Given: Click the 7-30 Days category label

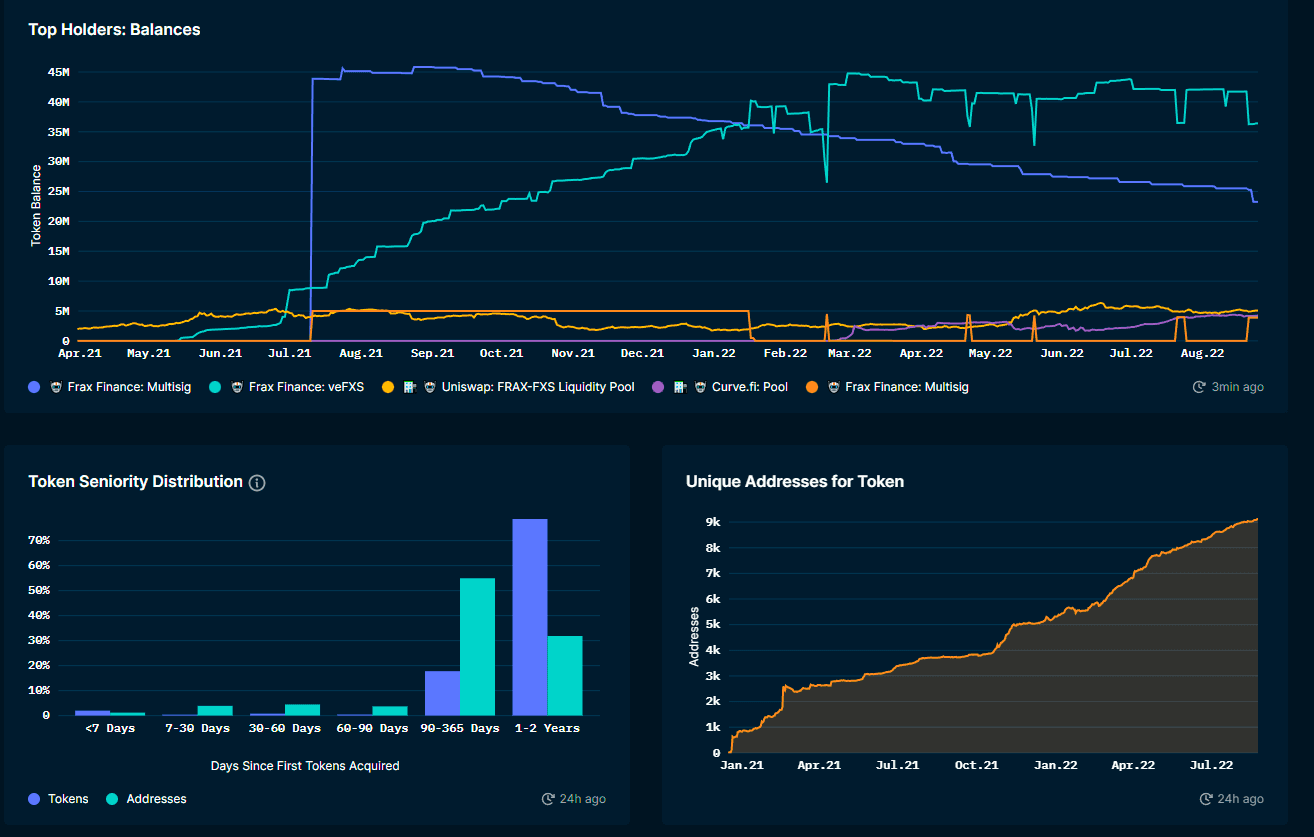Looking at the screenshot, I should click(197, 728).
